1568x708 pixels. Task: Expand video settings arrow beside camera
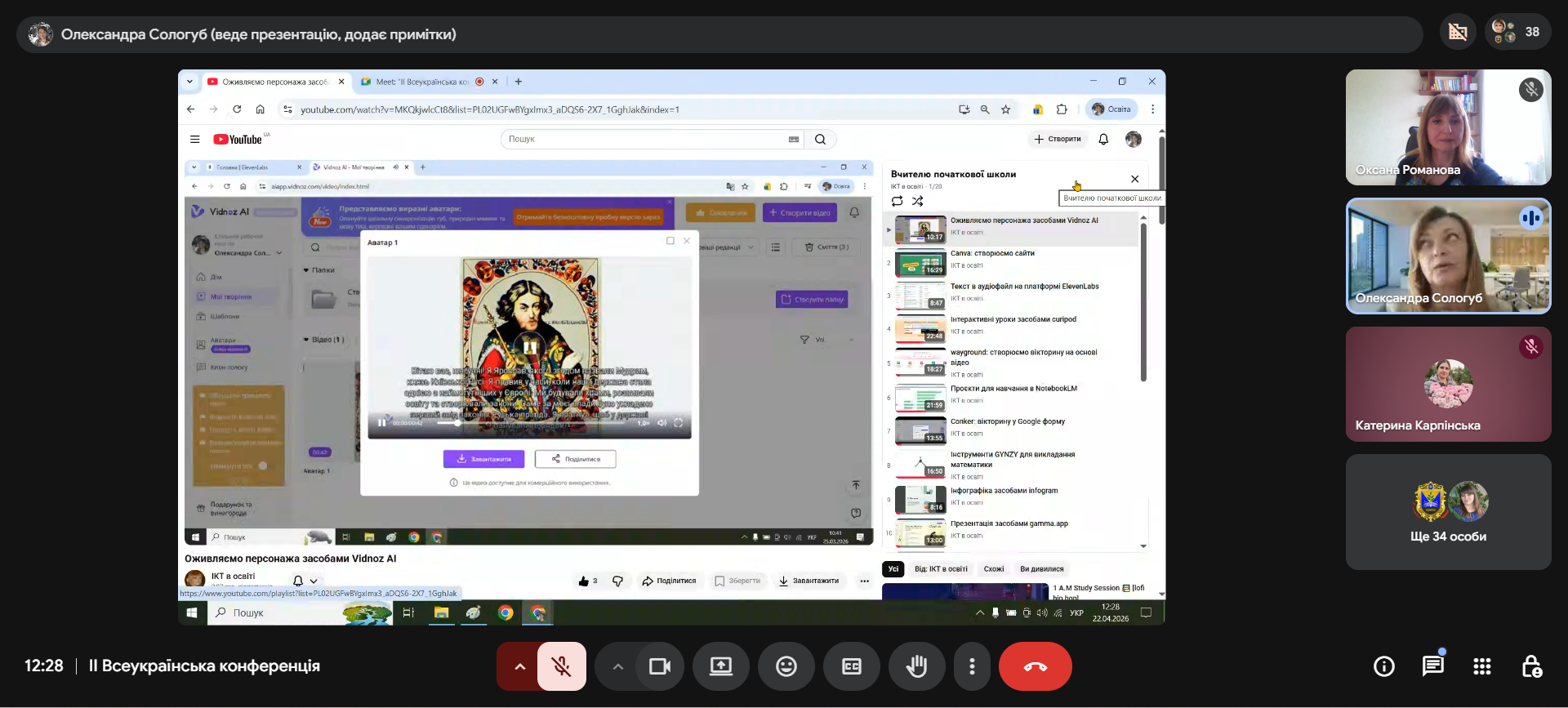(x=618, y=666)
